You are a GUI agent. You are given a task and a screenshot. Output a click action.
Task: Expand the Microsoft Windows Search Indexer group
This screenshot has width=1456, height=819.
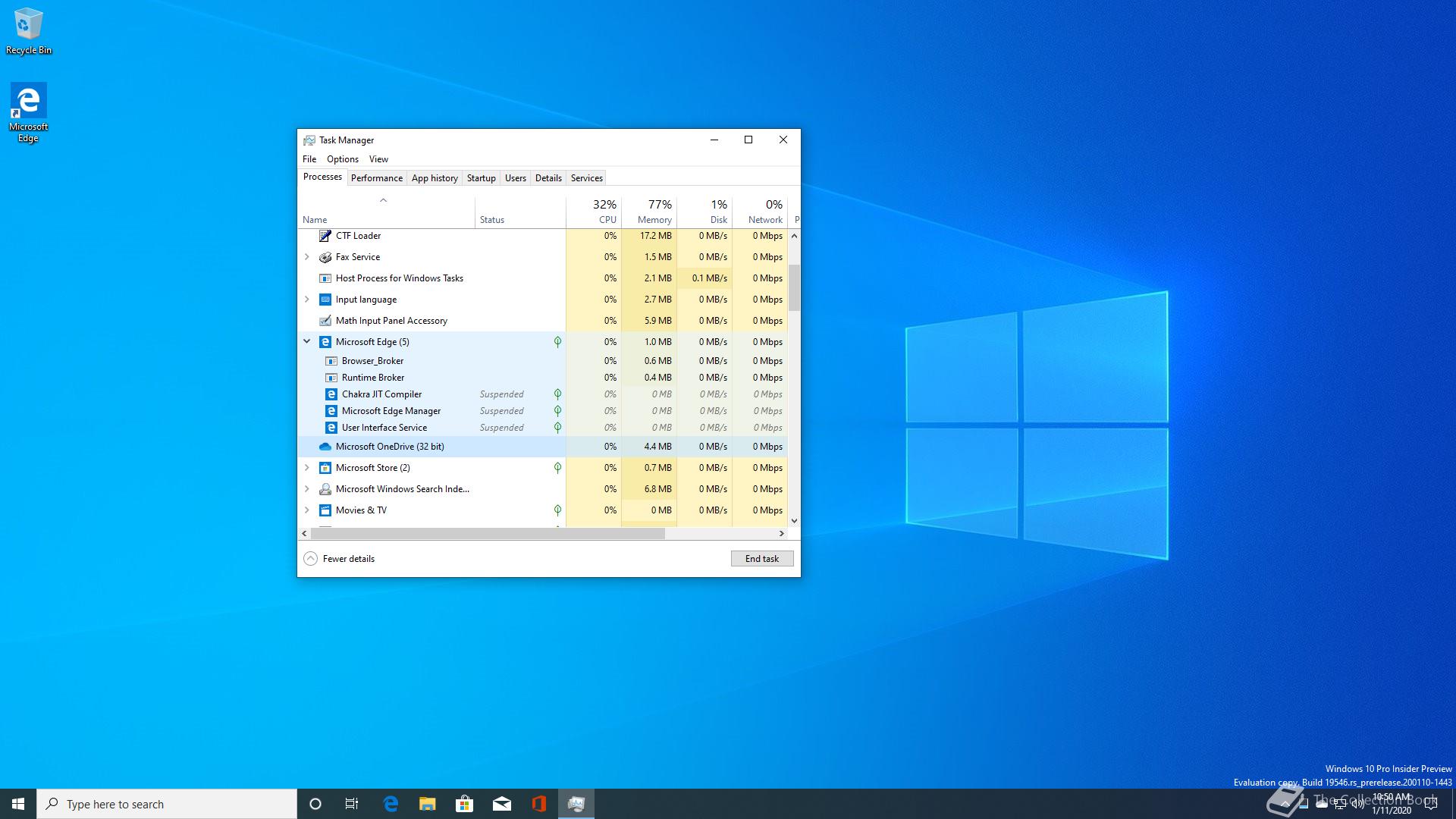[x=307, y=489]
